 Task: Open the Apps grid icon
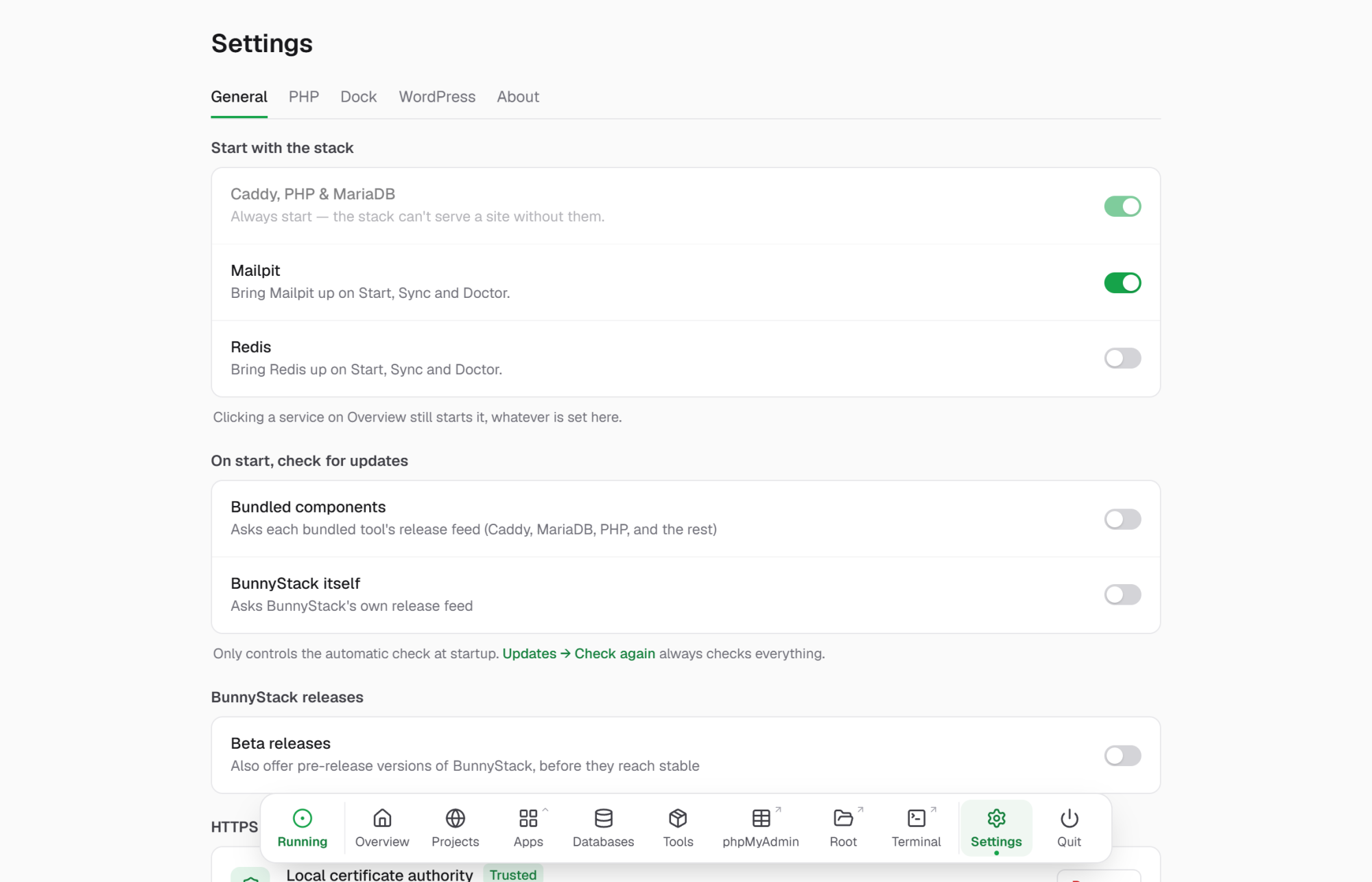528,818
